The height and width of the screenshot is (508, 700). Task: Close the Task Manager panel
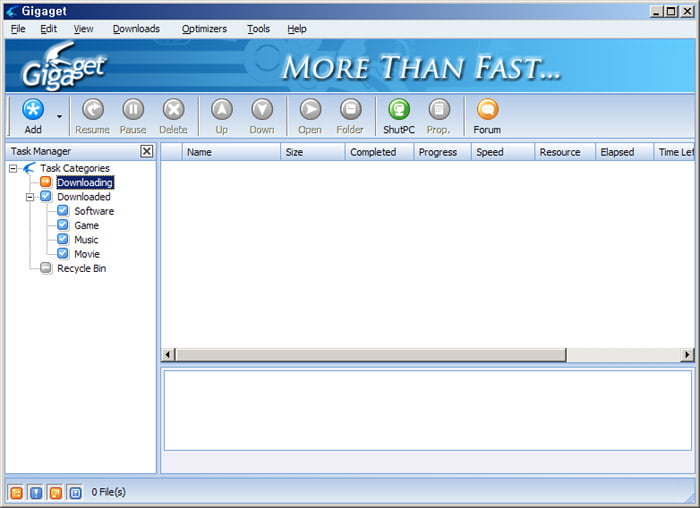[x=147, y=151]
